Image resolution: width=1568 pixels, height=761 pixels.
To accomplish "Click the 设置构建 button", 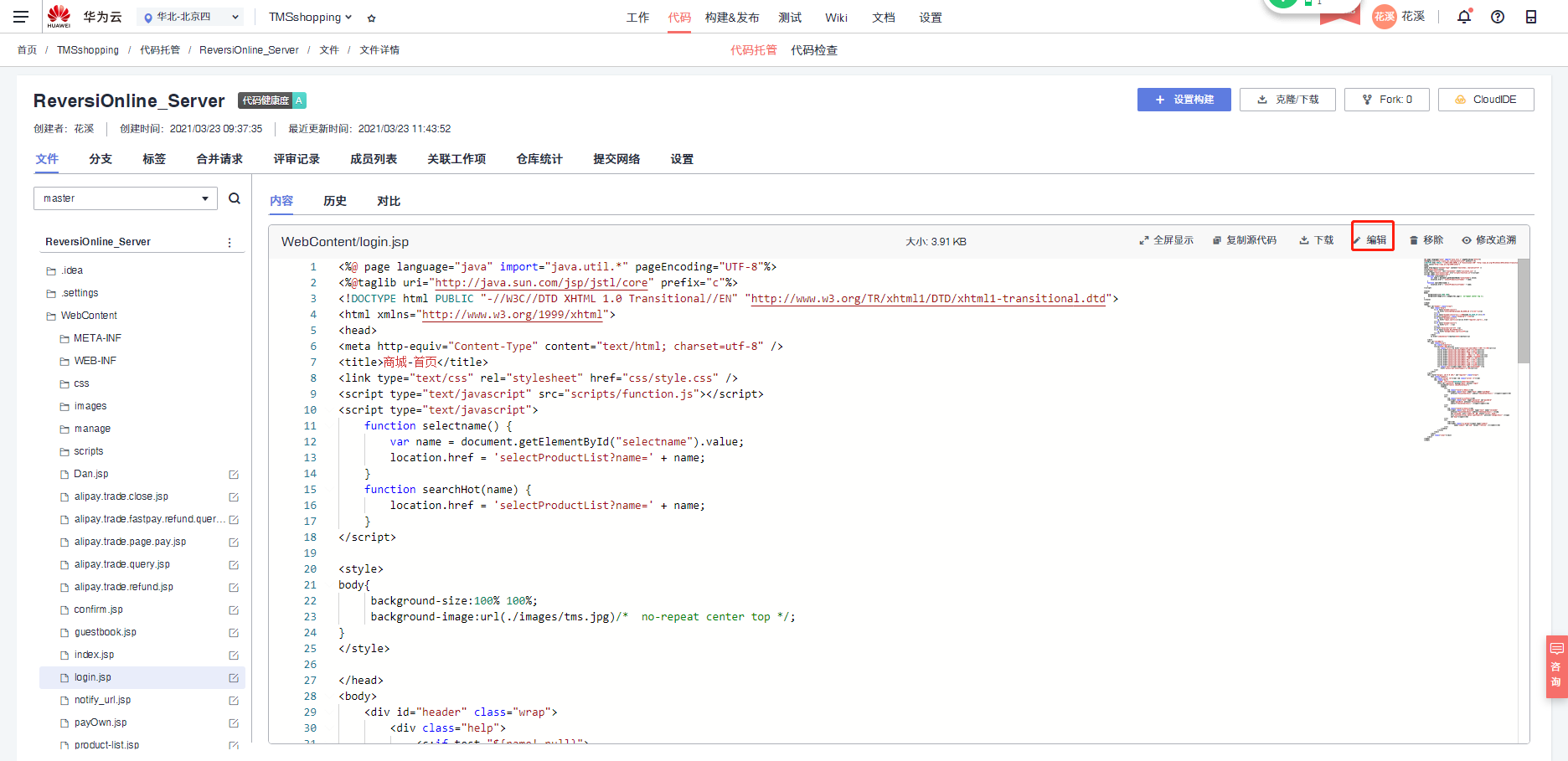I will pyautogui.click(x=1184, y=100).
